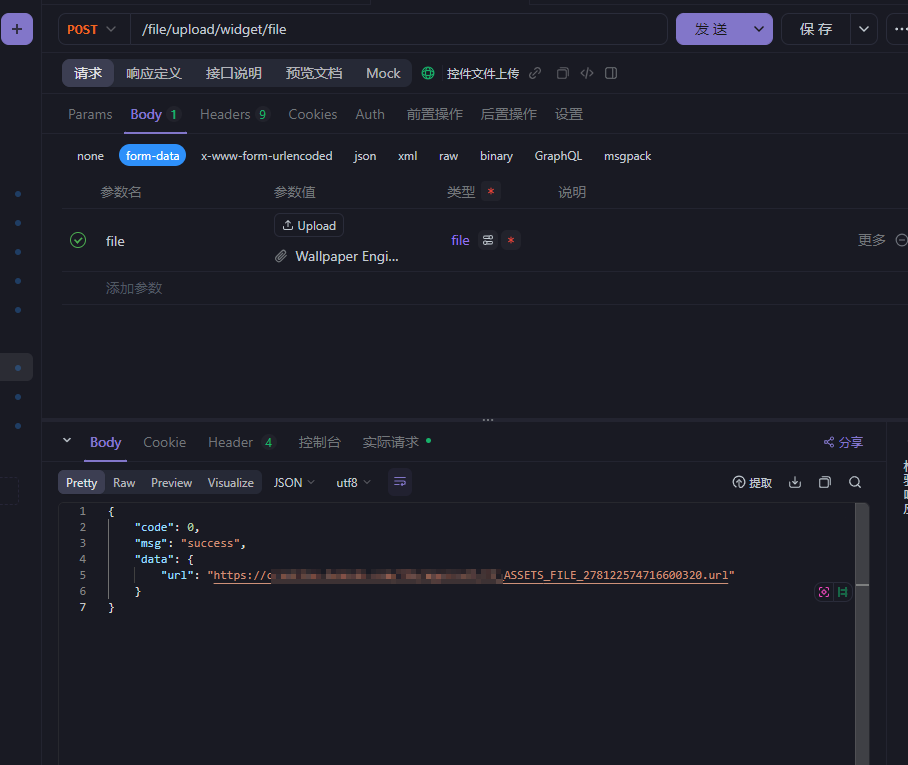
Task: Click the code generation icon
Action: pos(587,73)
